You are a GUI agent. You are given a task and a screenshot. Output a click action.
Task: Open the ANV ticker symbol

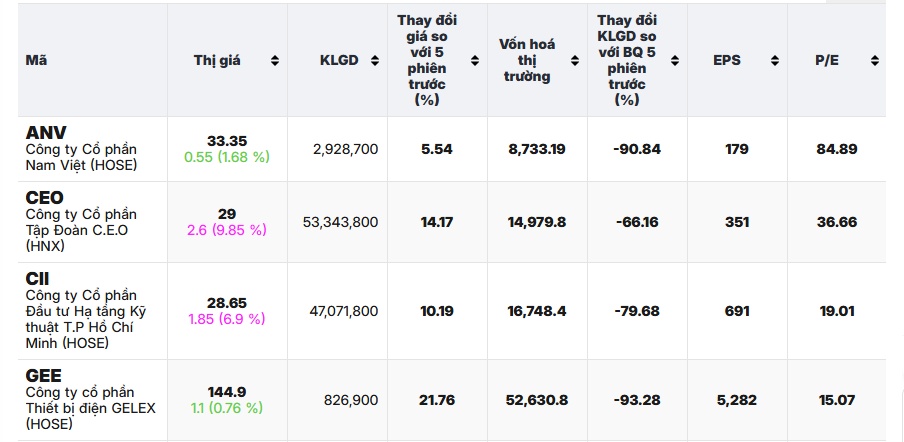point(45,133)
